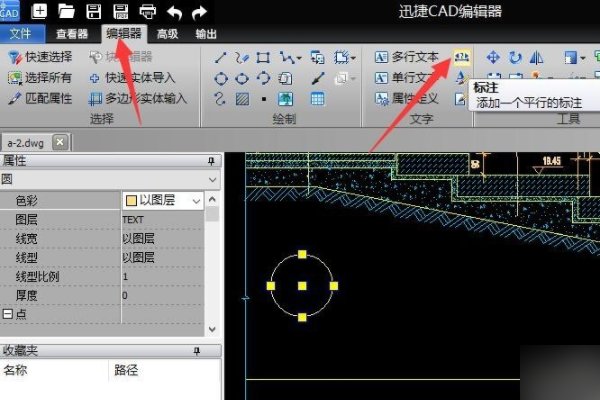
Task: Click 快速实体导入 button
Action: pos(132,78)
